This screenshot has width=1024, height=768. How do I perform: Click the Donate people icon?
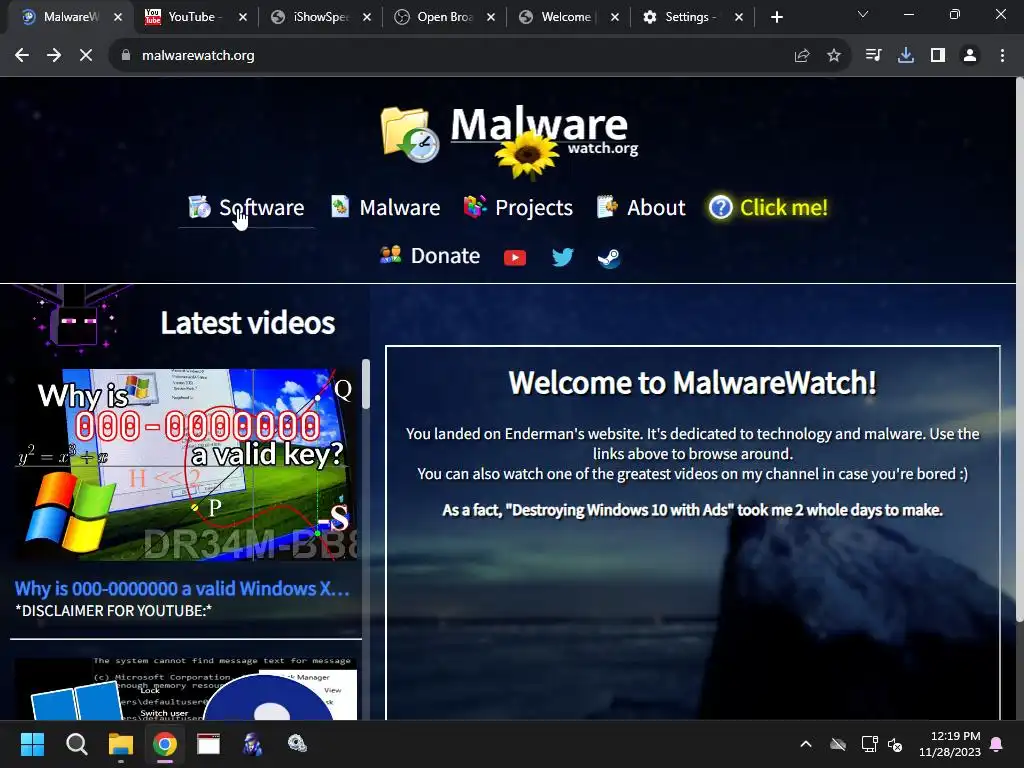(391, 254)
